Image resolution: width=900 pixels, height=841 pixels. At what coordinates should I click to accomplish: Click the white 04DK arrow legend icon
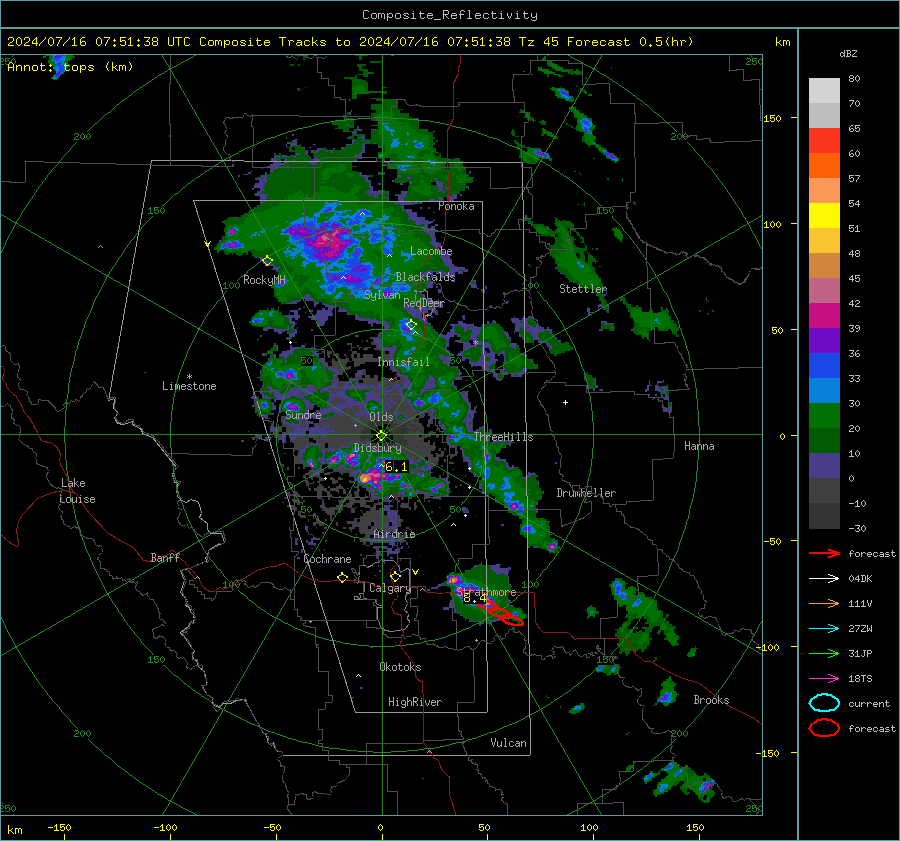coord(824,578)
